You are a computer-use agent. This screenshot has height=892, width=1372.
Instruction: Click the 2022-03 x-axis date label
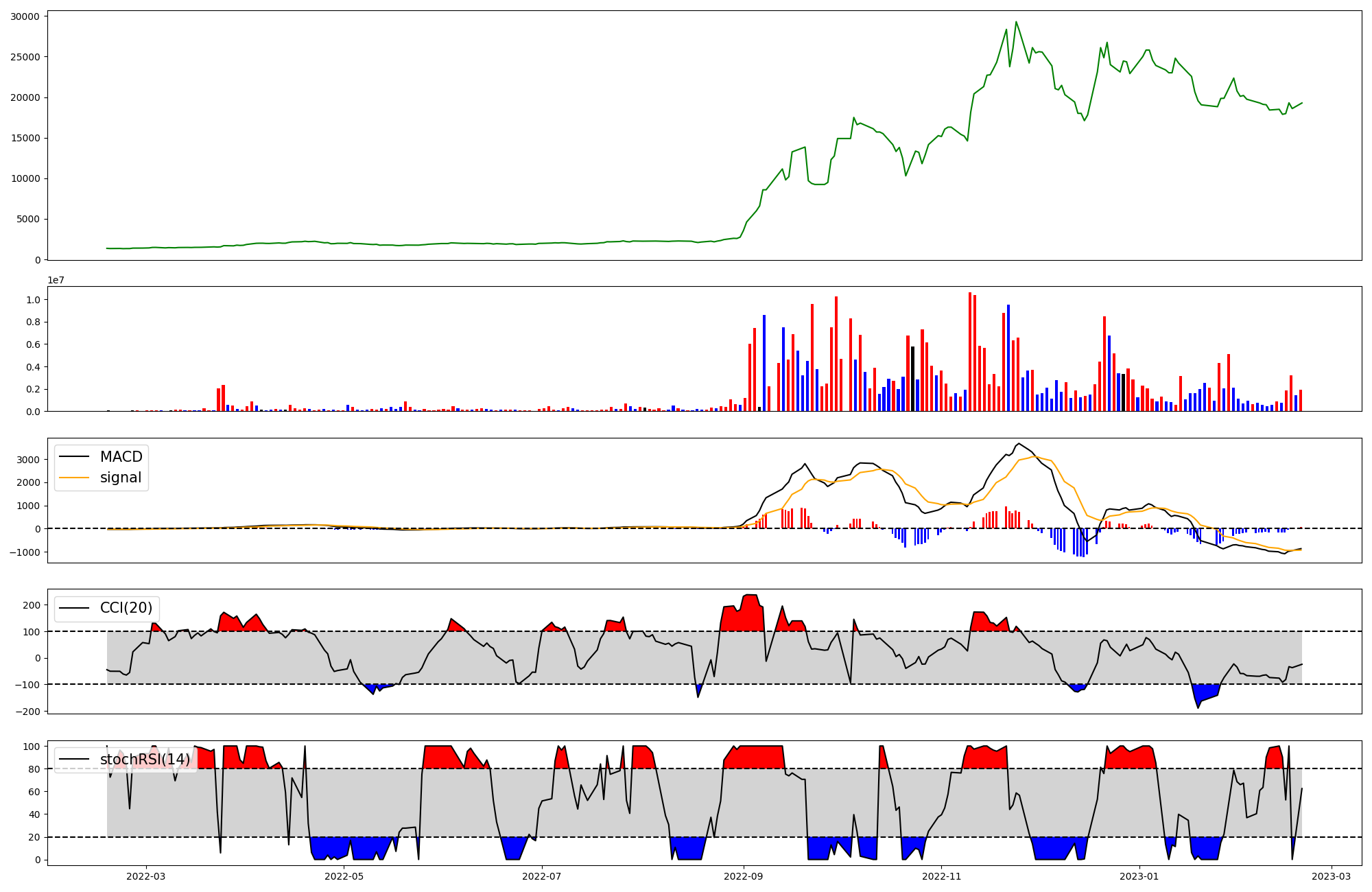click(x=146, y=876)
